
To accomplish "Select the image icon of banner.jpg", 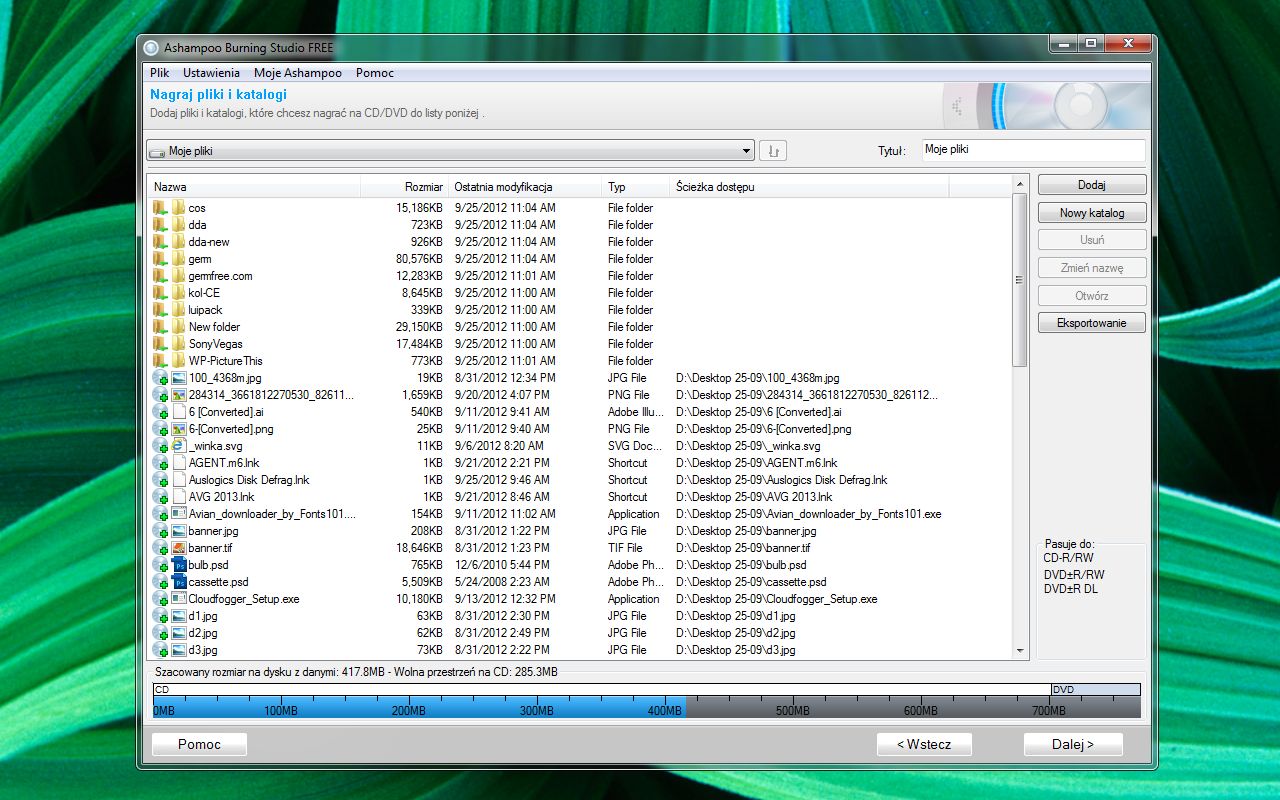I will coord(179,531).
